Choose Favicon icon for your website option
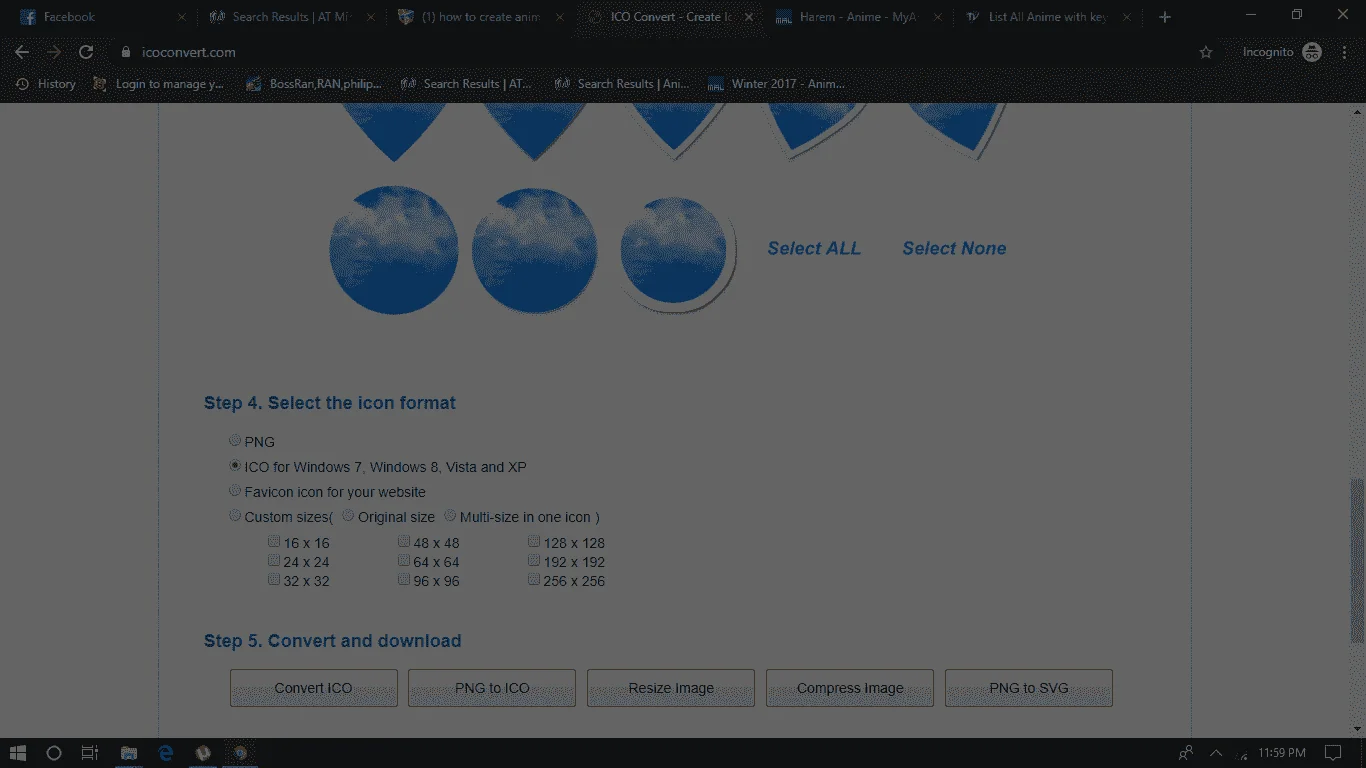This screenshot has width=1366, height=768. 235,490
